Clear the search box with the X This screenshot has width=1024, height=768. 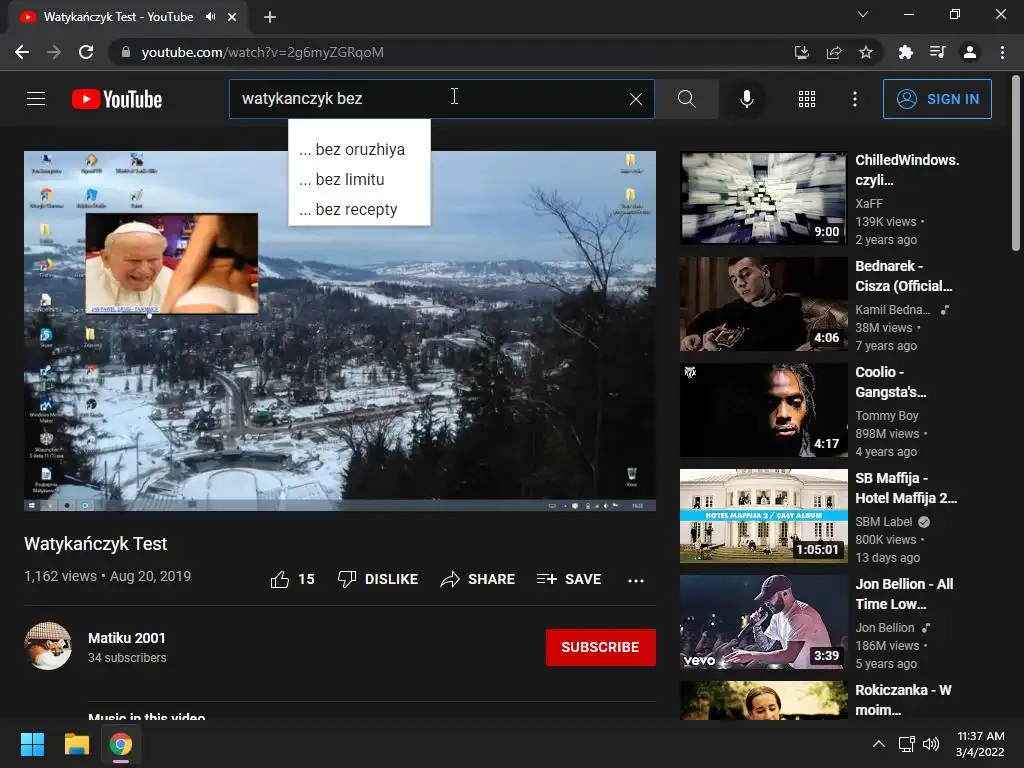[635, 99]
